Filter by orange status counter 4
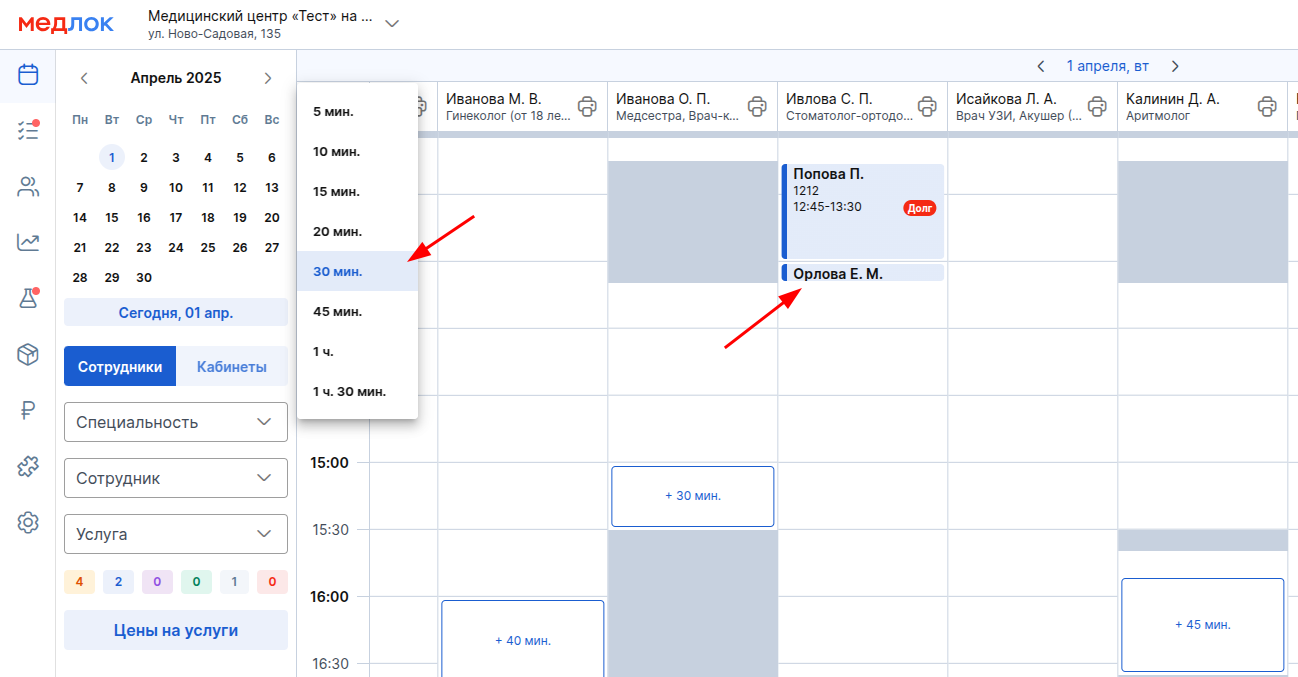The width and height of the screenshot is (1298, 677). 79,581
